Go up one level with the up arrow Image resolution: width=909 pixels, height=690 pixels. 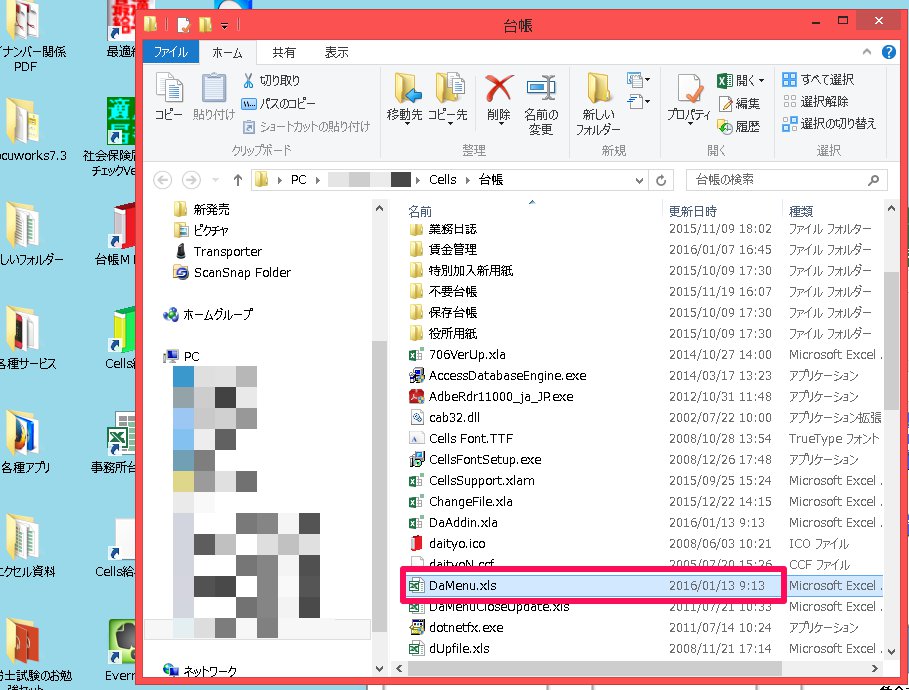click(237, 180)
